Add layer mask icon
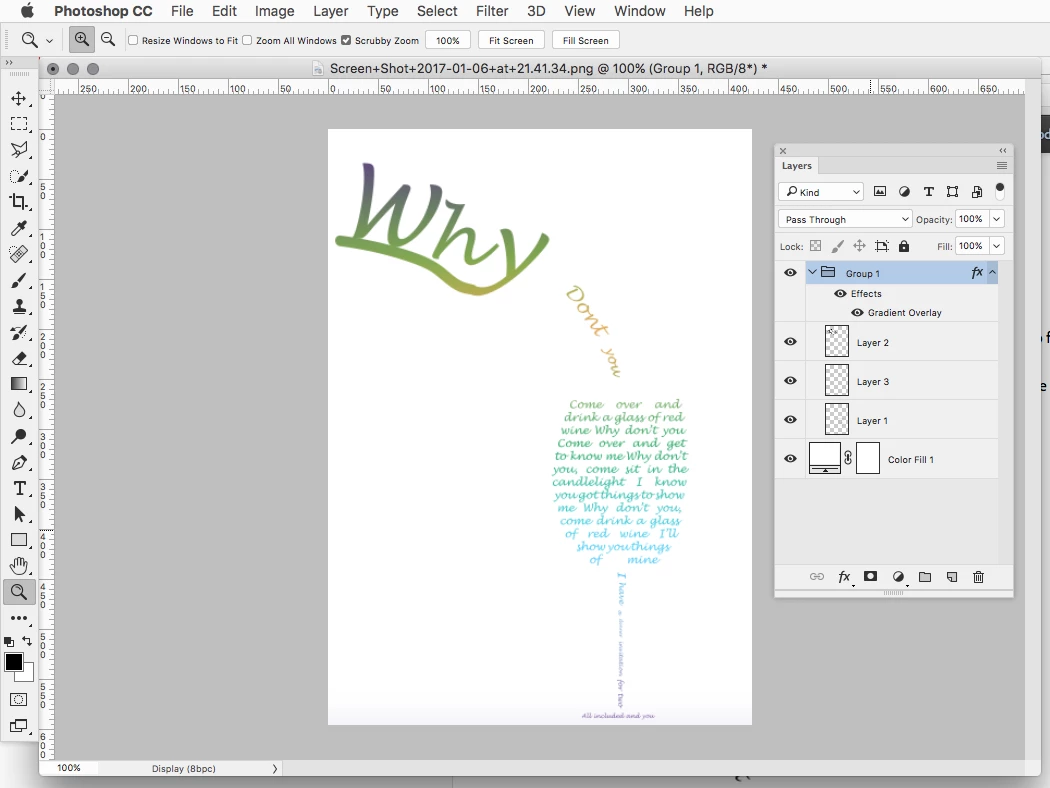 tap(871, 576)
